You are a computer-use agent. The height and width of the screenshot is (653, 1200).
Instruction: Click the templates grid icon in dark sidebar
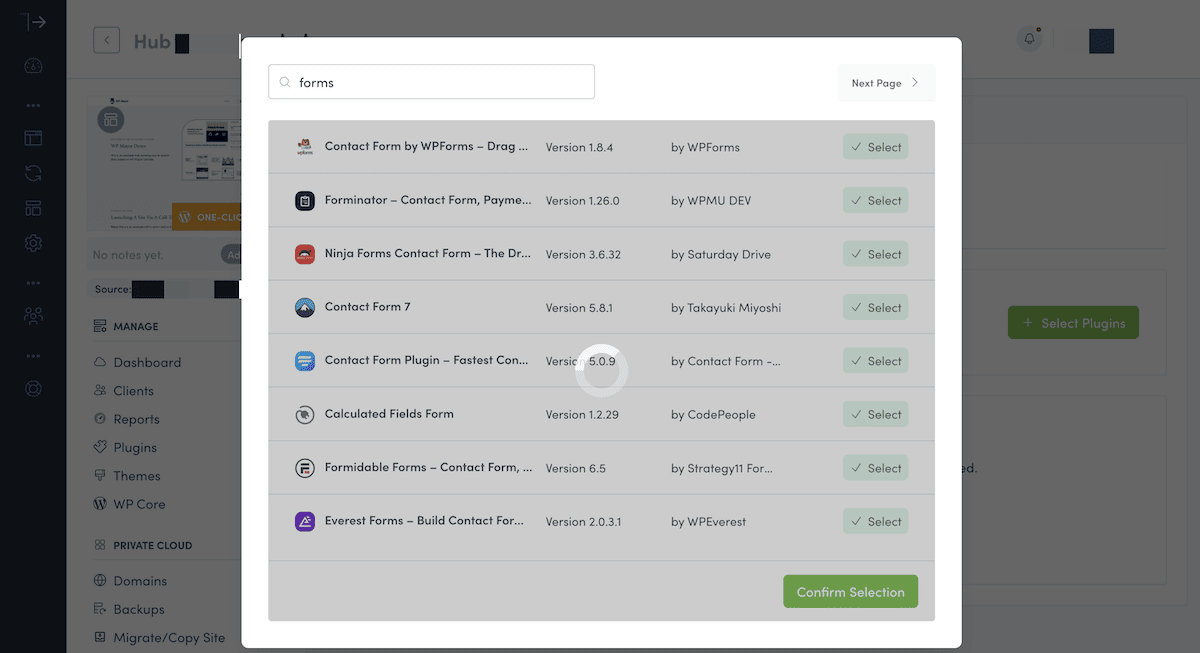pos(34,208)
